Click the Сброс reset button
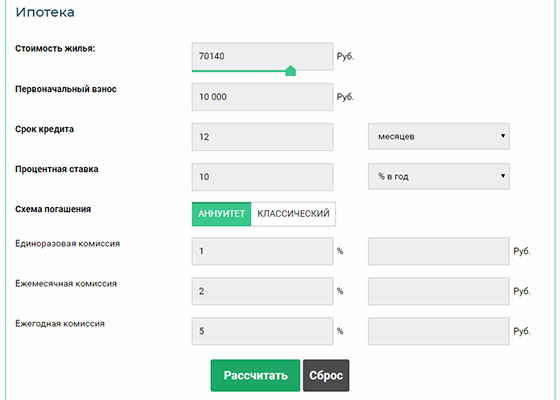This screenshot has height=400, width=560. point(326,375)
